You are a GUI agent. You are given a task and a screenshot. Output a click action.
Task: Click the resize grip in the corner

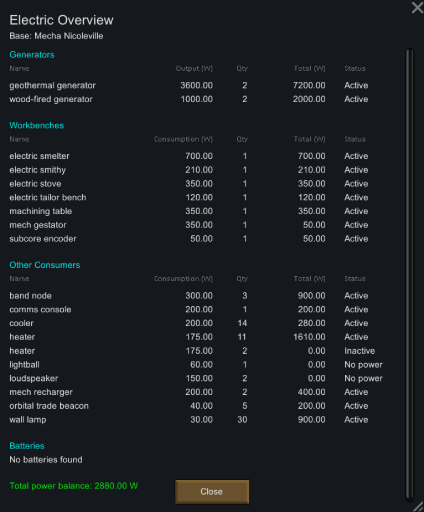tap(418, 506)
